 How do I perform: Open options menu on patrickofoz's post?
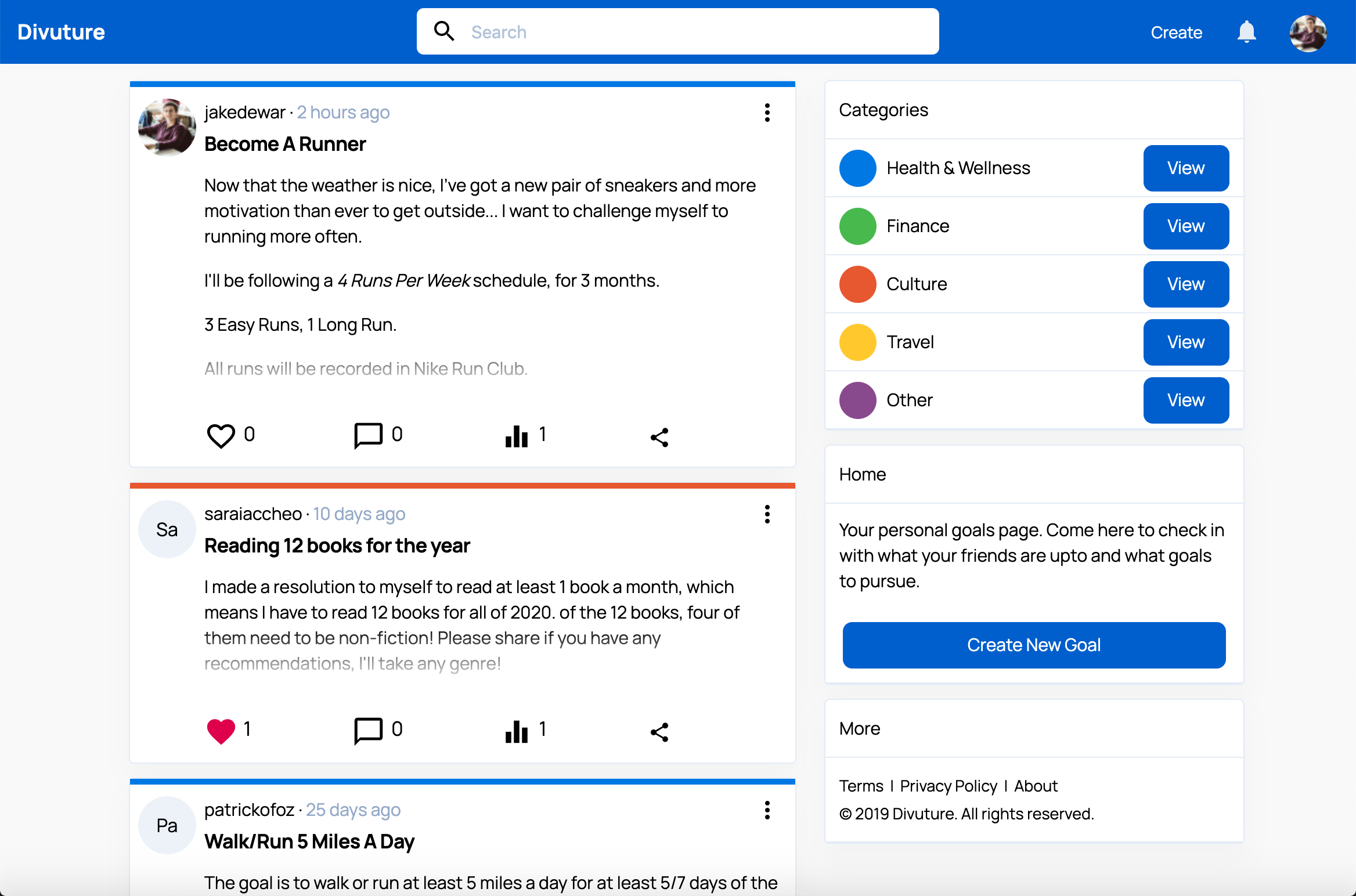pyautogui.click(x=767, y=810)
